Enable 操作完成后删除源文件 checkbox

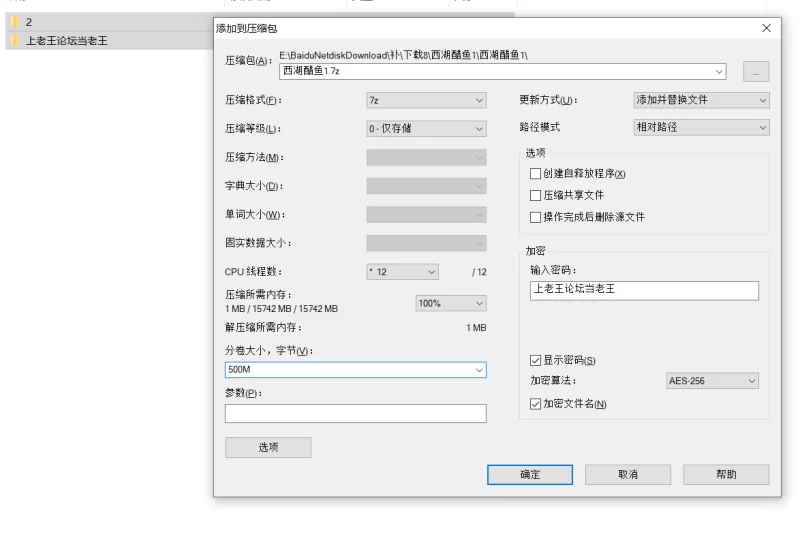pos(535,217)
